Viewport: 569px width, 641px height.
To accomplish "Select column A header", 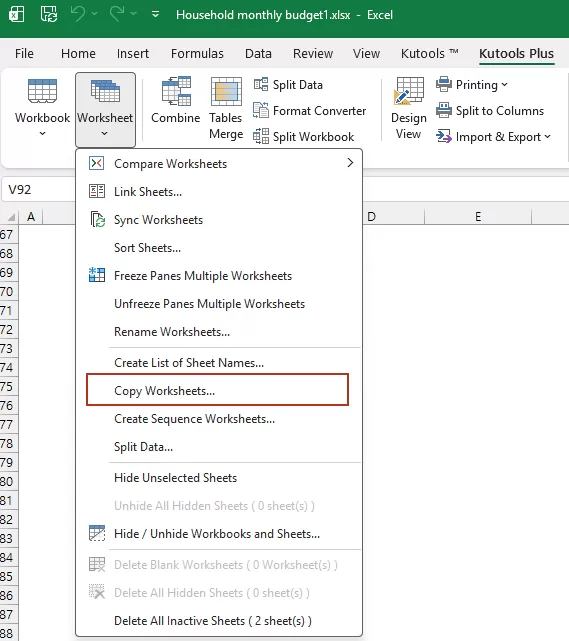I will point(31,217).
